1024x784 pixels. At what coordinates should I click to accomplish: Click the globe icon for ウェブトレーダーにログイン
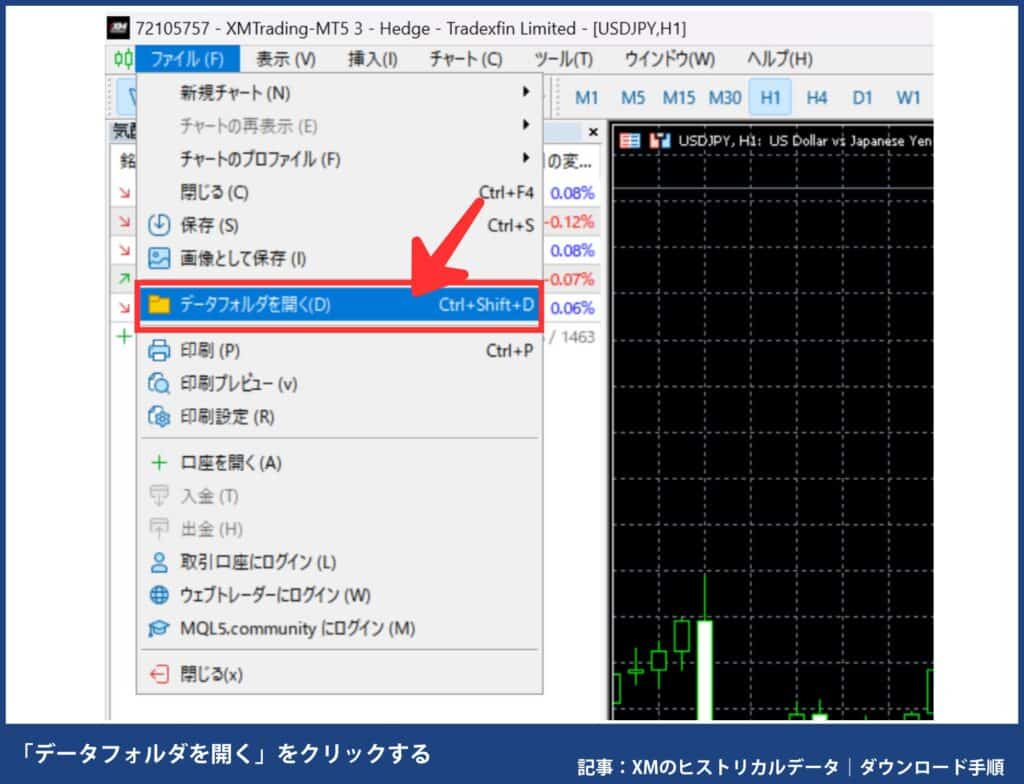coord(161,595)
